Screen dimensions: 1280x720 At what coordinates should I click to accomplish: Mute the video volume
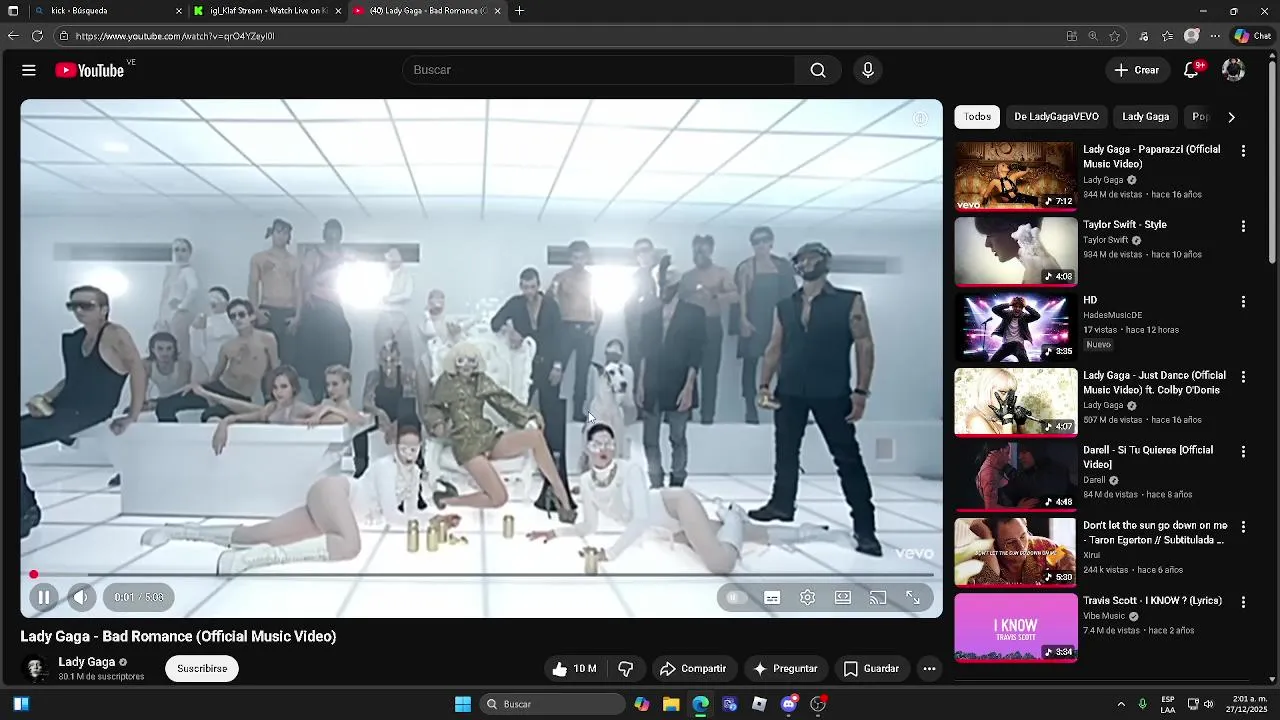pos(80,597)
